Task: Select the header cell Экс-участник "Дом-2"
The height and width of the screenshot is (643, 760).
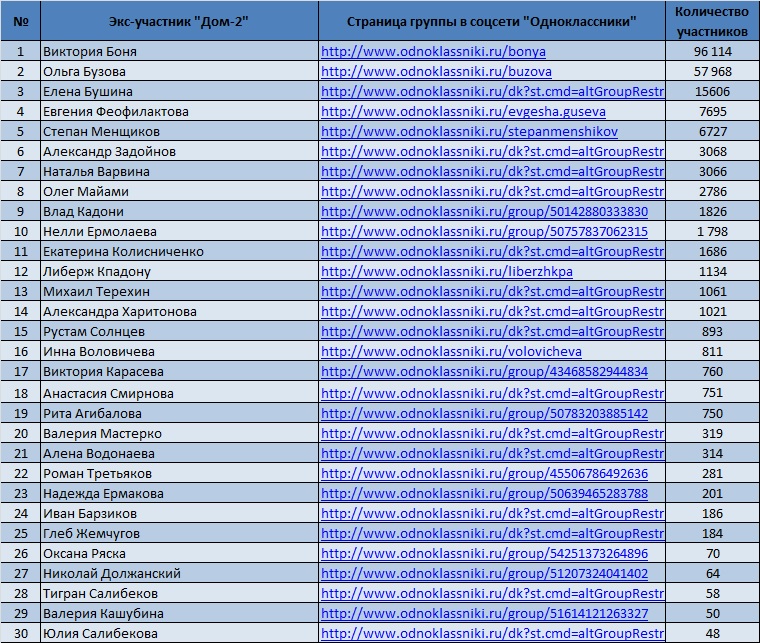Action: 179,21
